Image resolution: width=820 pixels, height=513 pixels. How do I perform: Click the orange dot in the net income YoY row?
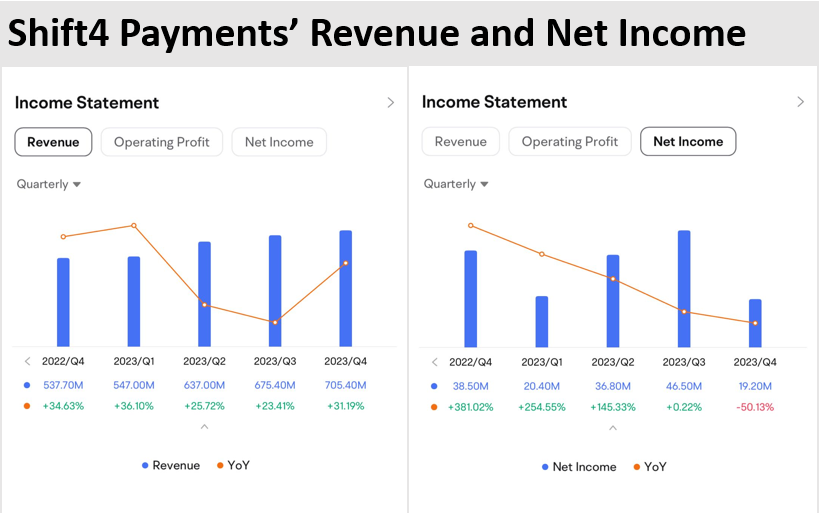click(434, 407)
